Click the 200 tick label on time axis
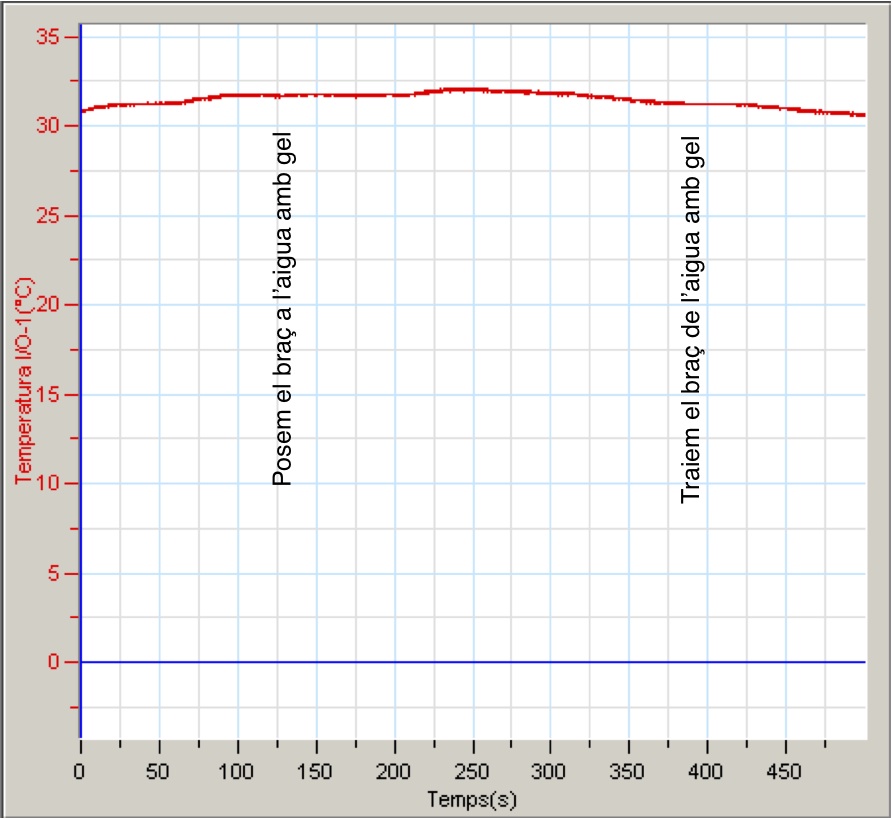This screenshot has width=892, height=818. pyautogui.click(x=394, y=772)
